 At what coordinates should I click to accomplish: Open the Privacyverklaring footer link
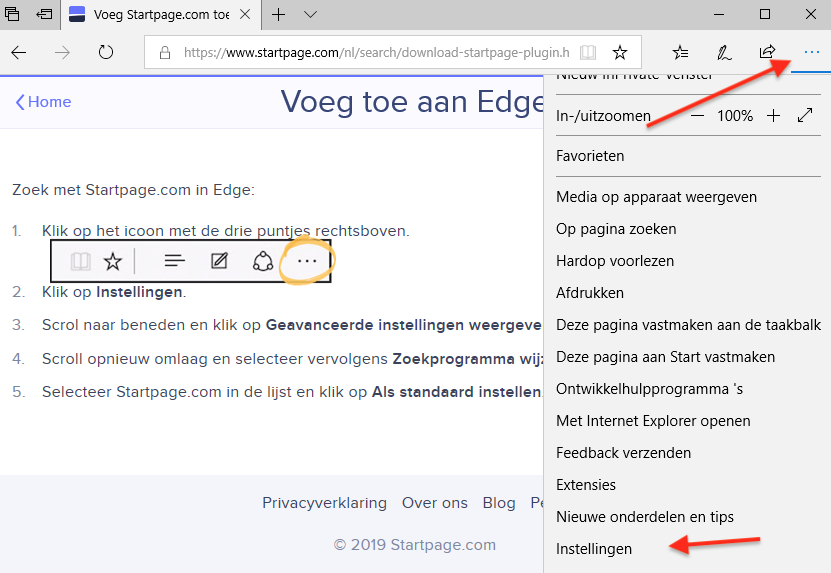[x=324, y=503]
